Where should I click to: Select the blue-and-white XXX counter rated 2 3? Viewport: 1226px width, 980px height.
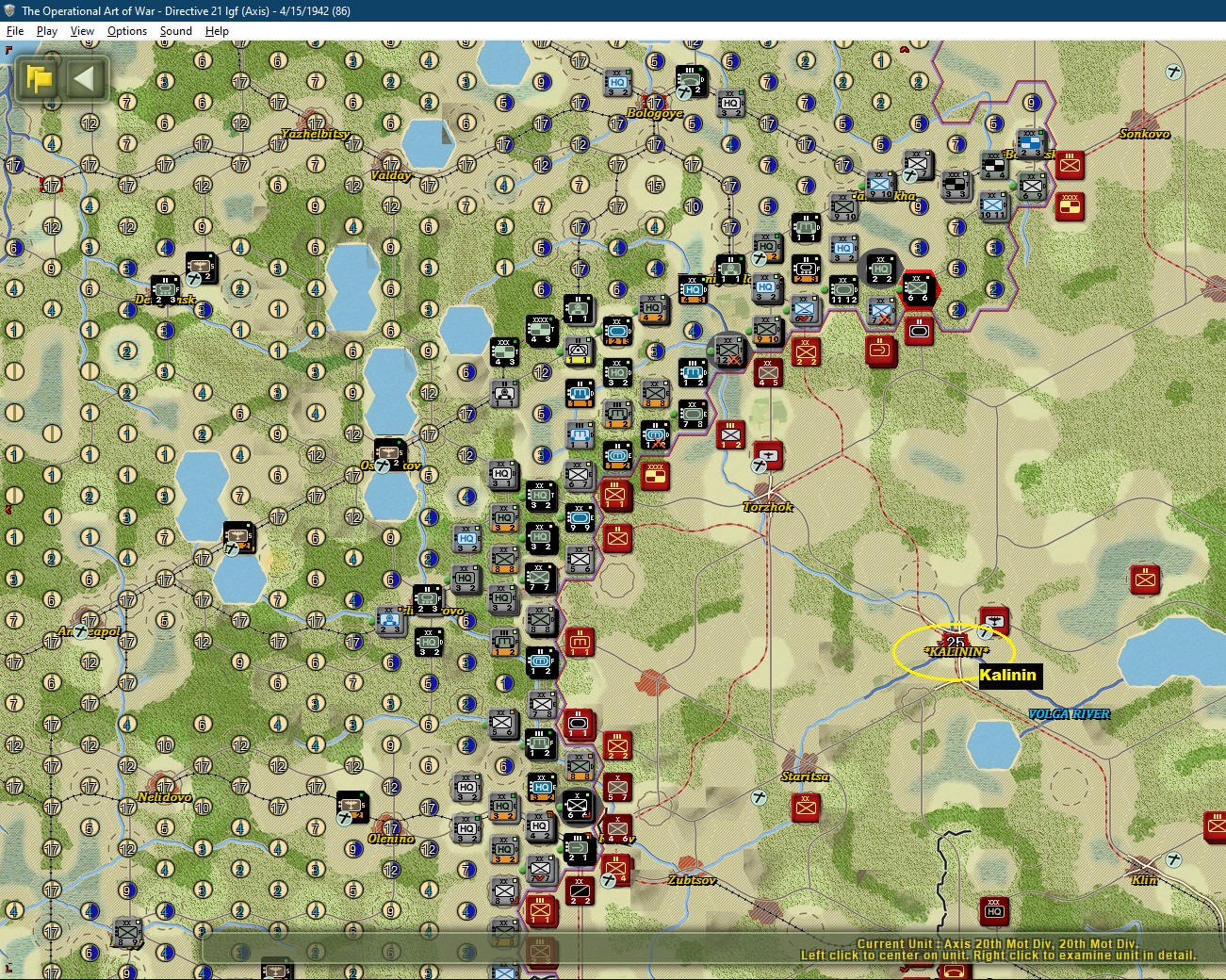[x=1031, y=143]
